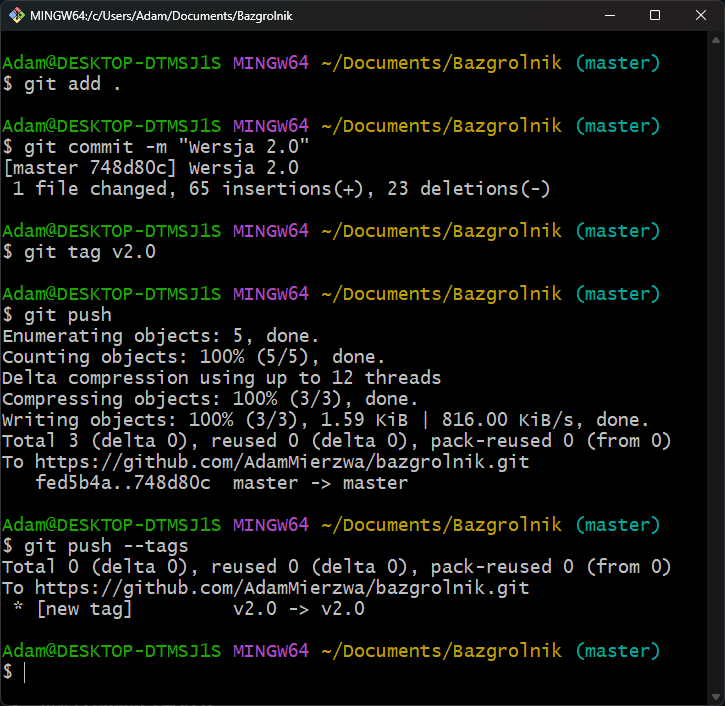Image resolution: width=725 pixels, height=706 pixels.
Task: Open the GitHub URL below git push --tags
Action: [x=282, y=588]
